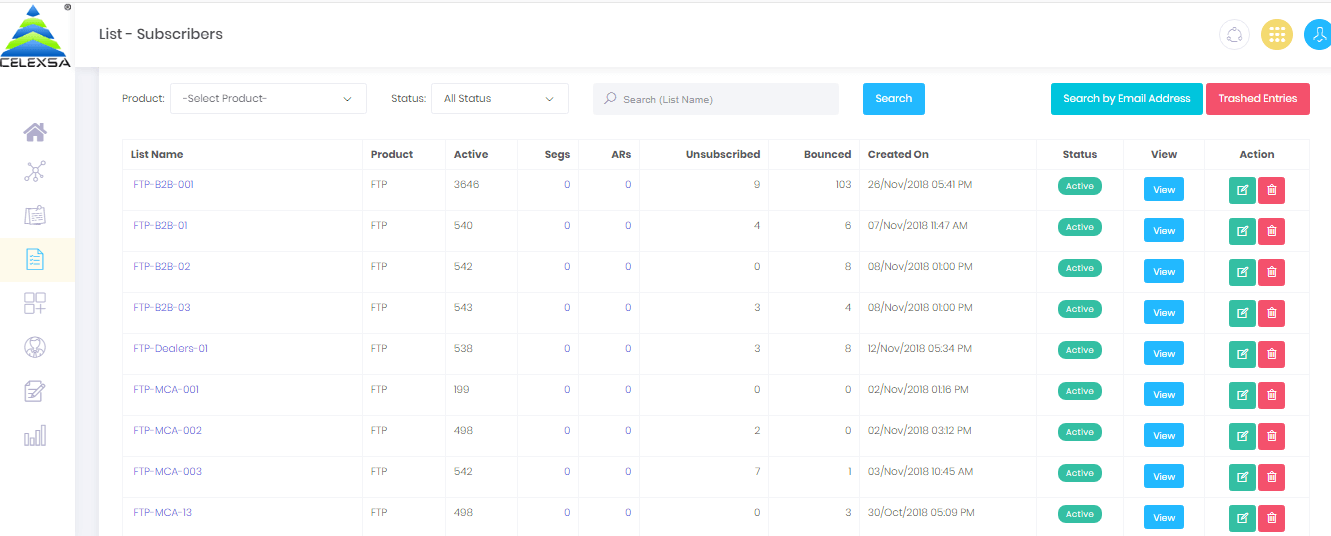Screen dimensions: 1331x536
Task: Click the refresh circle icon in header
Action: coord(1234,35)
